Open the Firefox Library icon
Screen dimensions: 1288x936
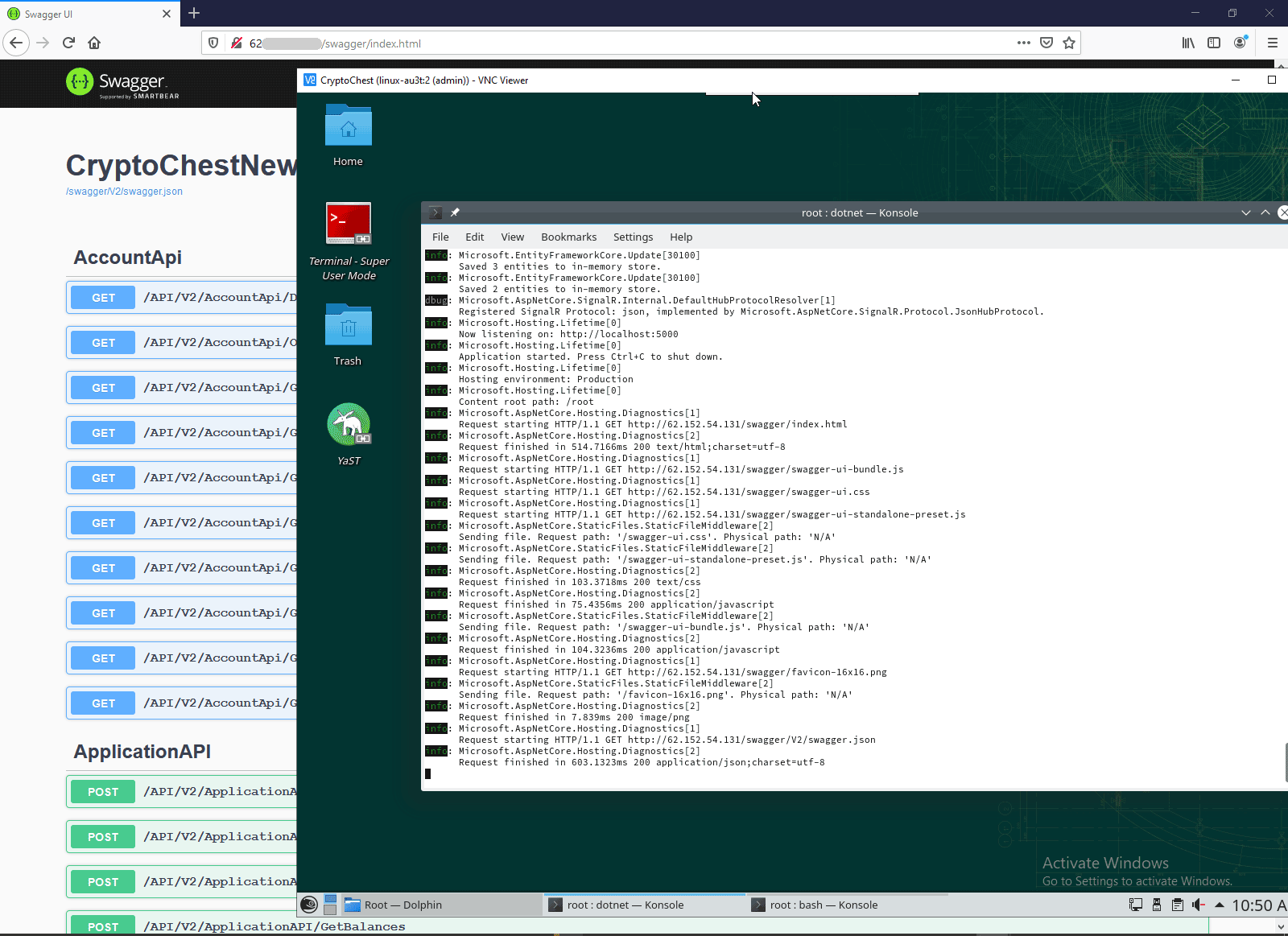pyautogui.click(x=1188, y=43)
